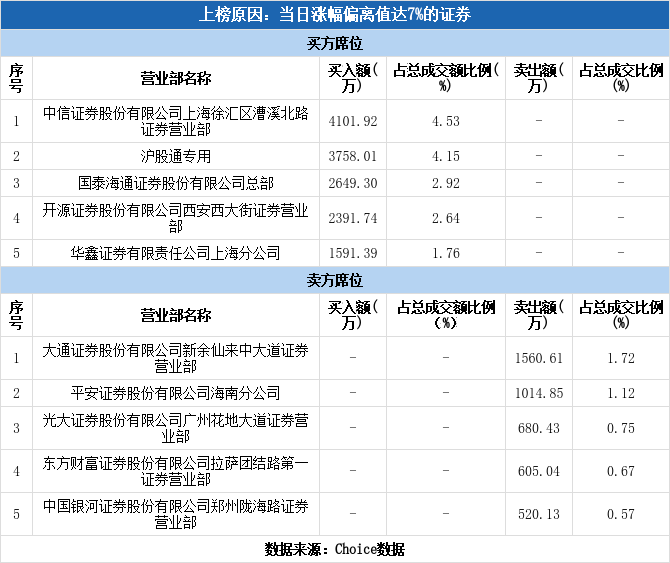The height and width of the screenshot is (563, 670).
Task: Select the 买方席位 section header
Action: [335, 43]
